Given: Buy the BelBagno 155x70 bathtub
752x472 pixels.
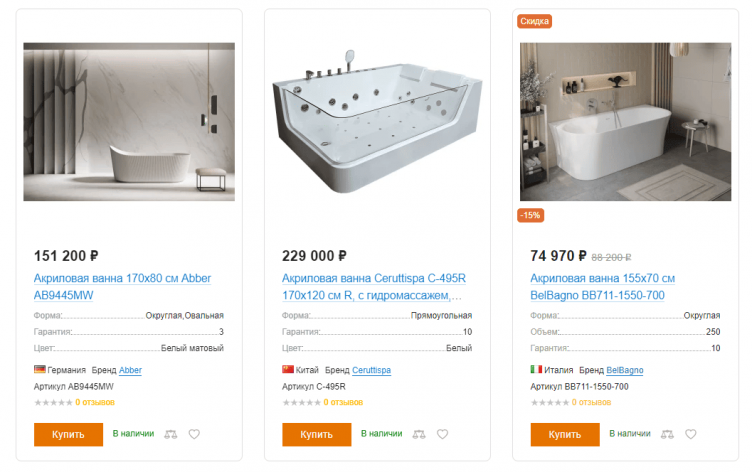Looking at the screenshot, I should point(564,434).
